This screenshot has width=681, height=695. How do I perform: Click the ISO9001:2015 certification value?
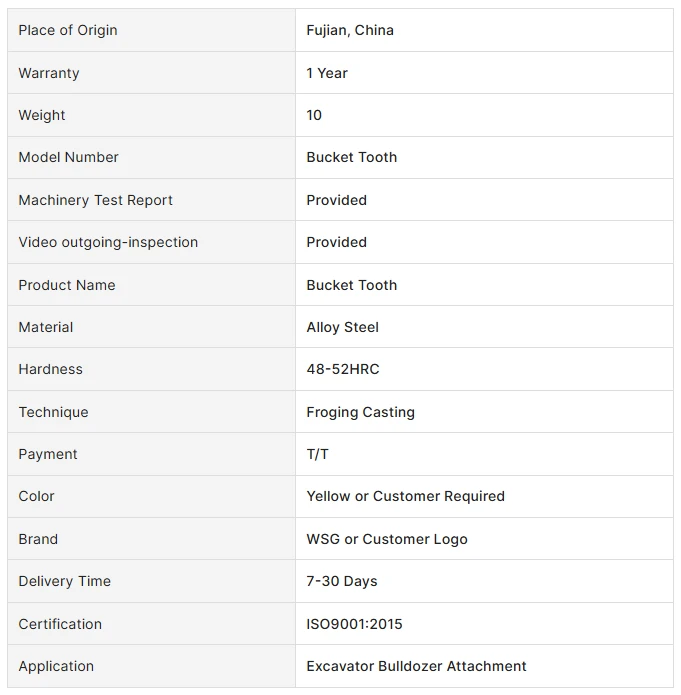[354, 624]
